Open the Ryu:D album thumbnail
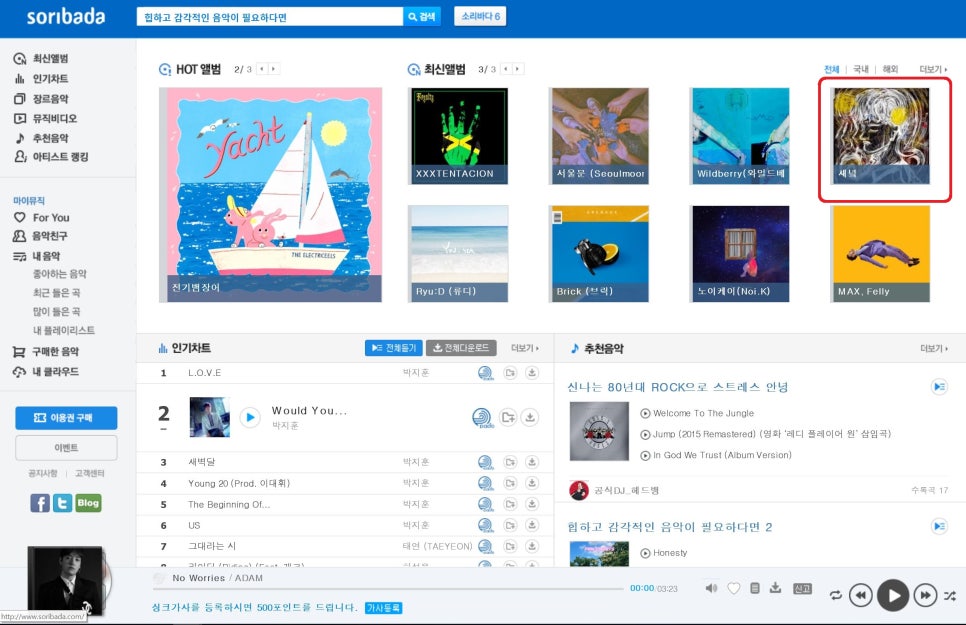966x625 pixels. (x=459, y=253)
